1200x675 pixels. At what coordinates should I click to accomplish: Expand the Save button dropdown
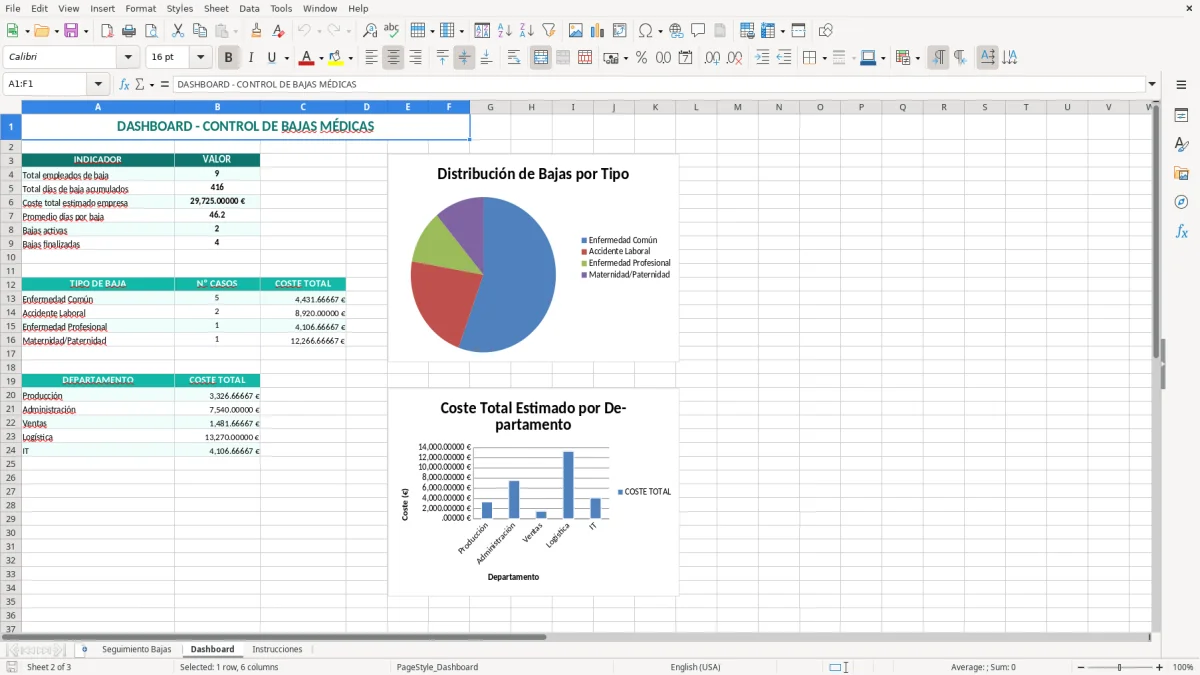[86, 31]
